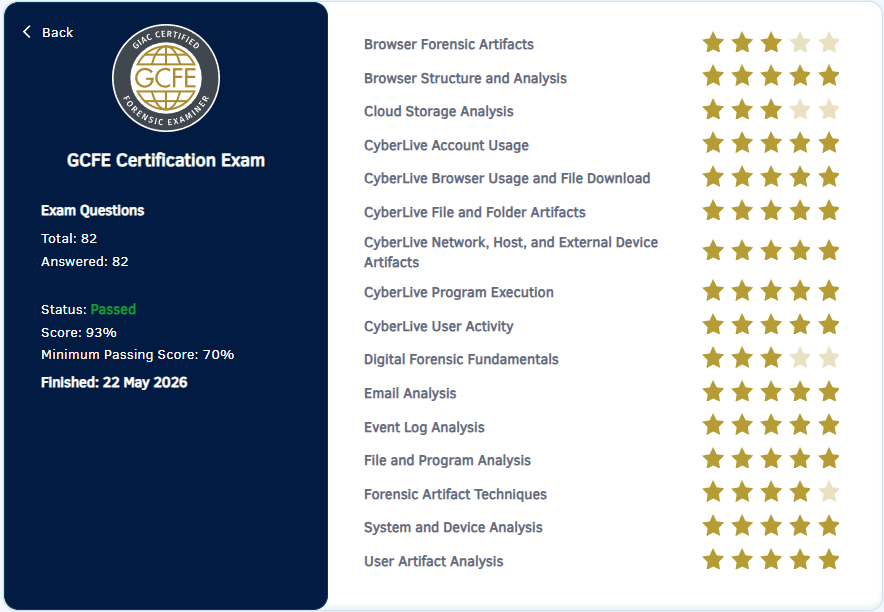Click the Answered: 82 text
The width and height of the screenshot is (884, 612).
tap(85, 261)
